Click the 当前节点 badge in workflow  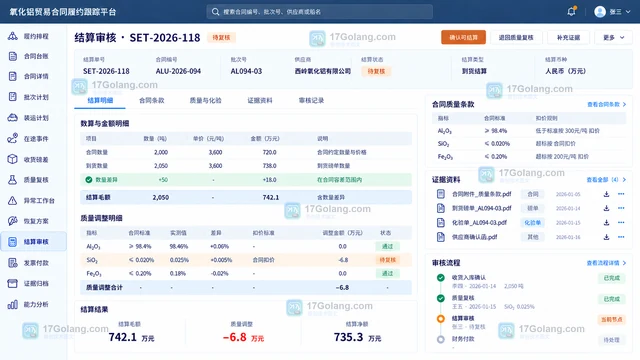611,320
